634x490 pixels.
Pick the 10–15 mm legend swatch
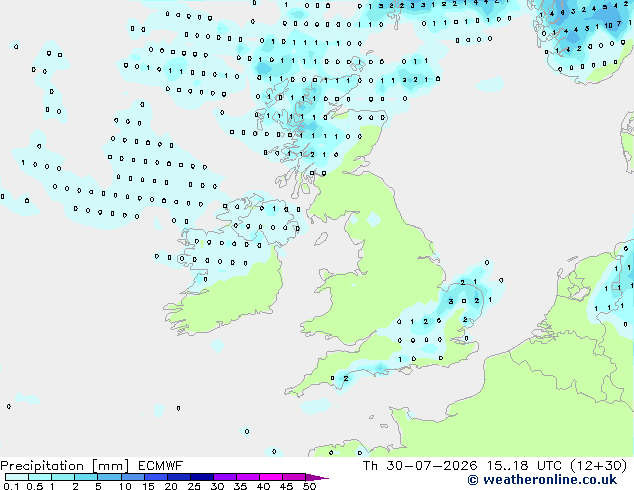coord(132,477)
